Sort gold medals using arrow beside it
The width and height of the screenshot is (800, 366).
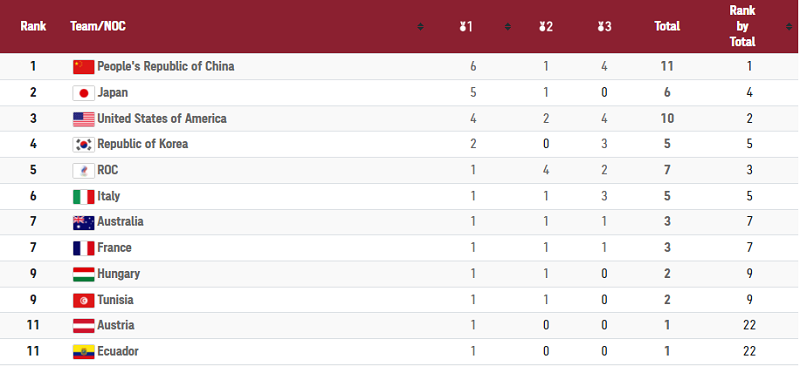click(508, 27)
